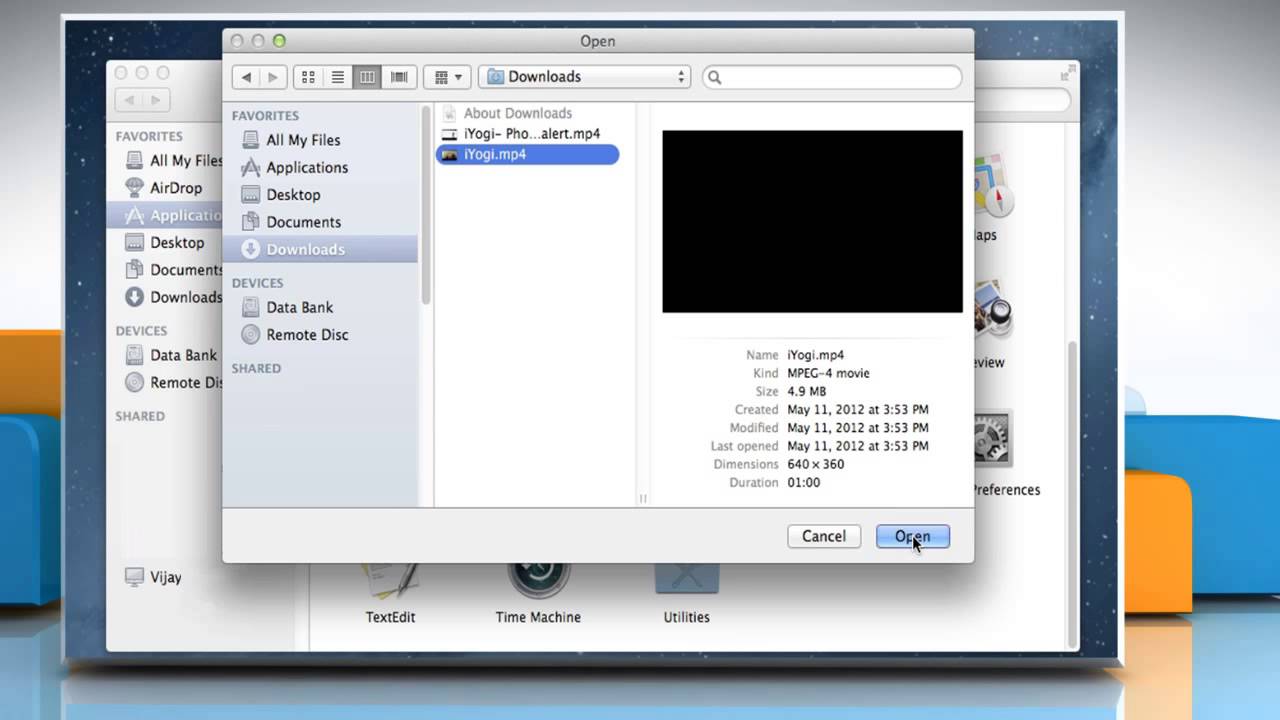Switch Open dialog to list view
1280x720 pixels.
pyautogui.click(x=338, y=77)
